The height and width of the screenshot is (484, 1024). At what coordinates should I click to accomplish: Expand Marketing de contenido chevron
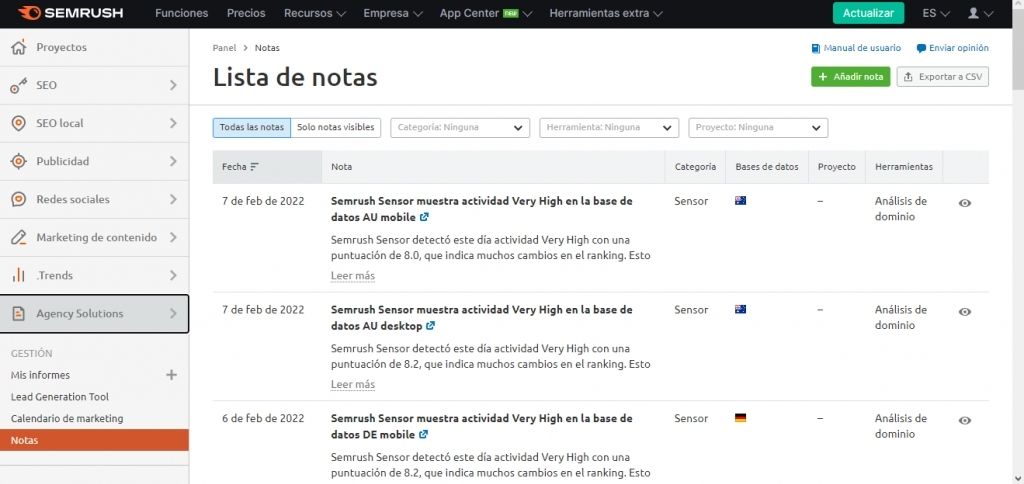[x=173, y=237]
